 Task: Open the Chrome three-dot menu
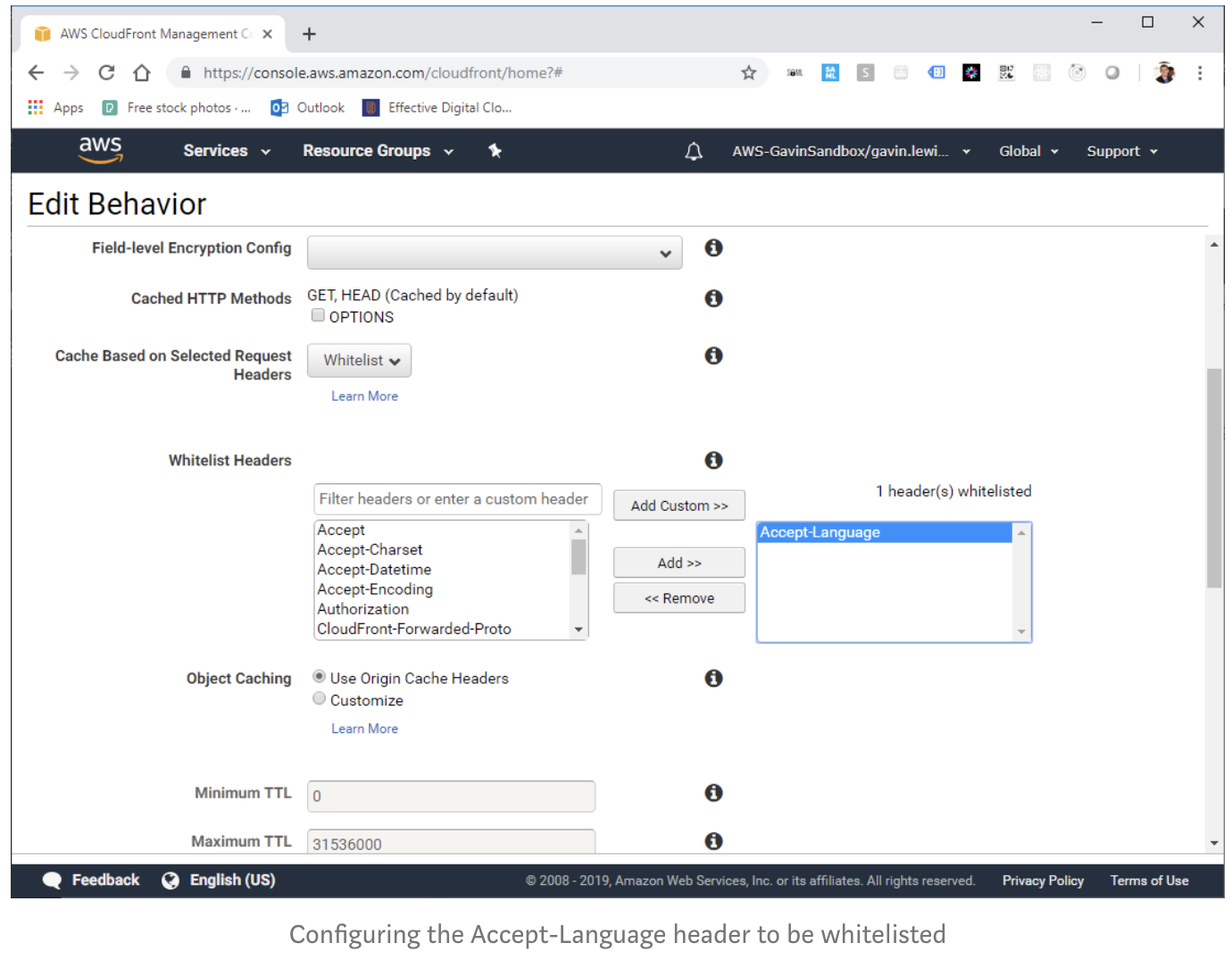pos(1200,72)
